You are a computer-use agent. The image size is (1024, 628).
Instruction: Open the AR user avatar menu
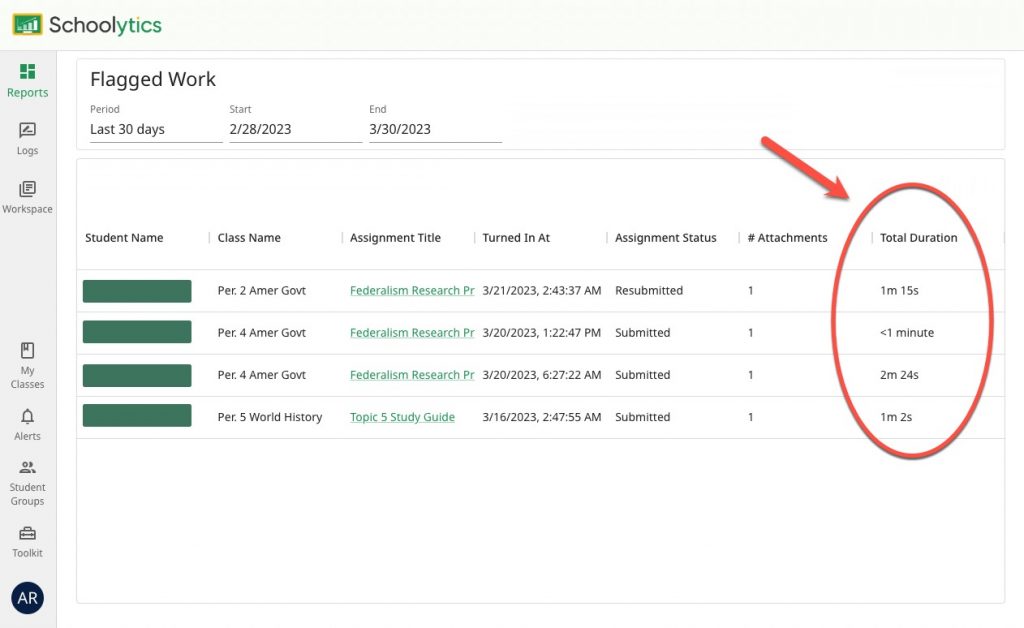(x=27, y=598)
